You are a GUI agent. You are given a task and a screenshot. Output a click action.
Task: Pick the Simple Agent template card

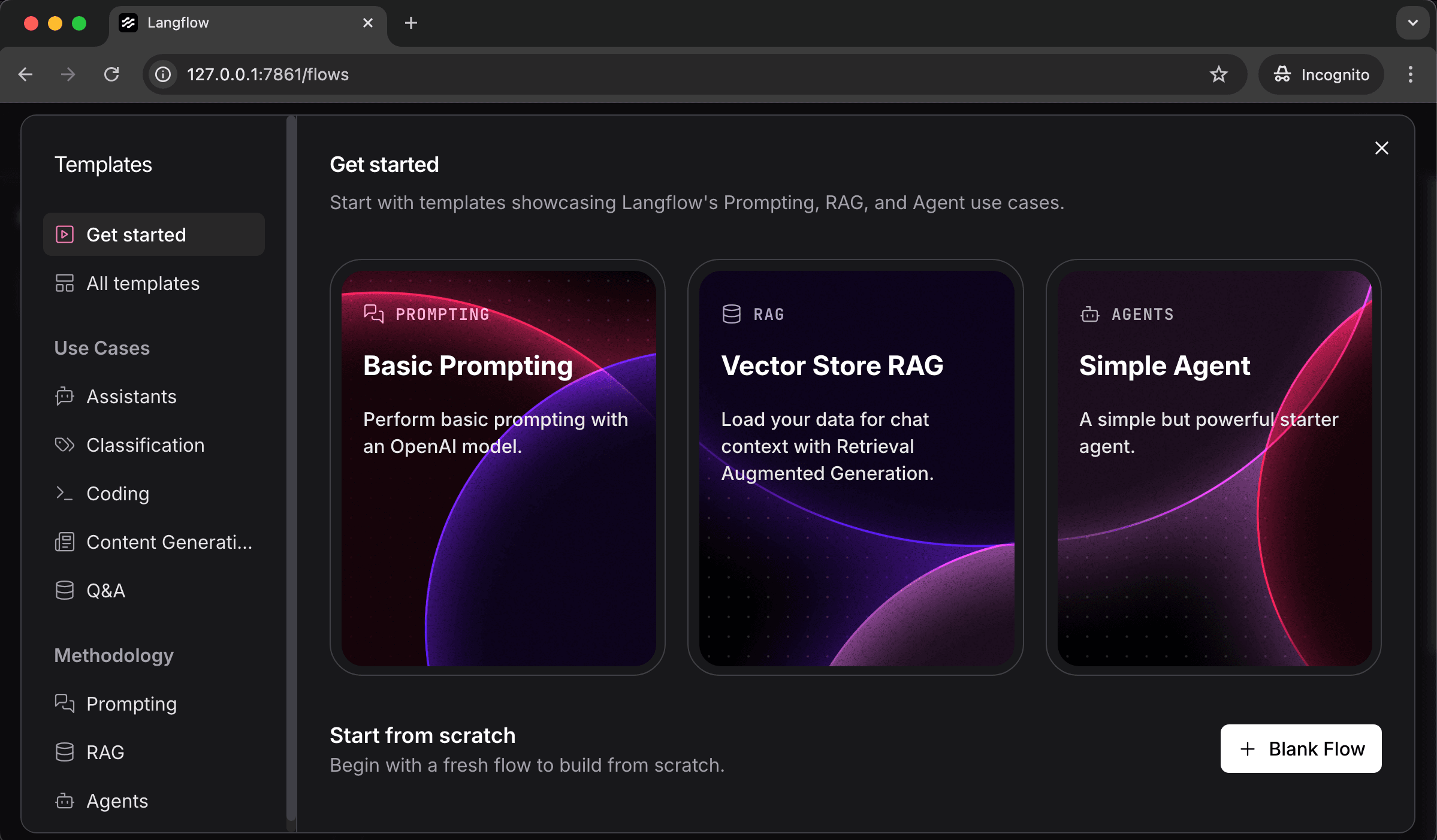click(x=1213, y=467)
